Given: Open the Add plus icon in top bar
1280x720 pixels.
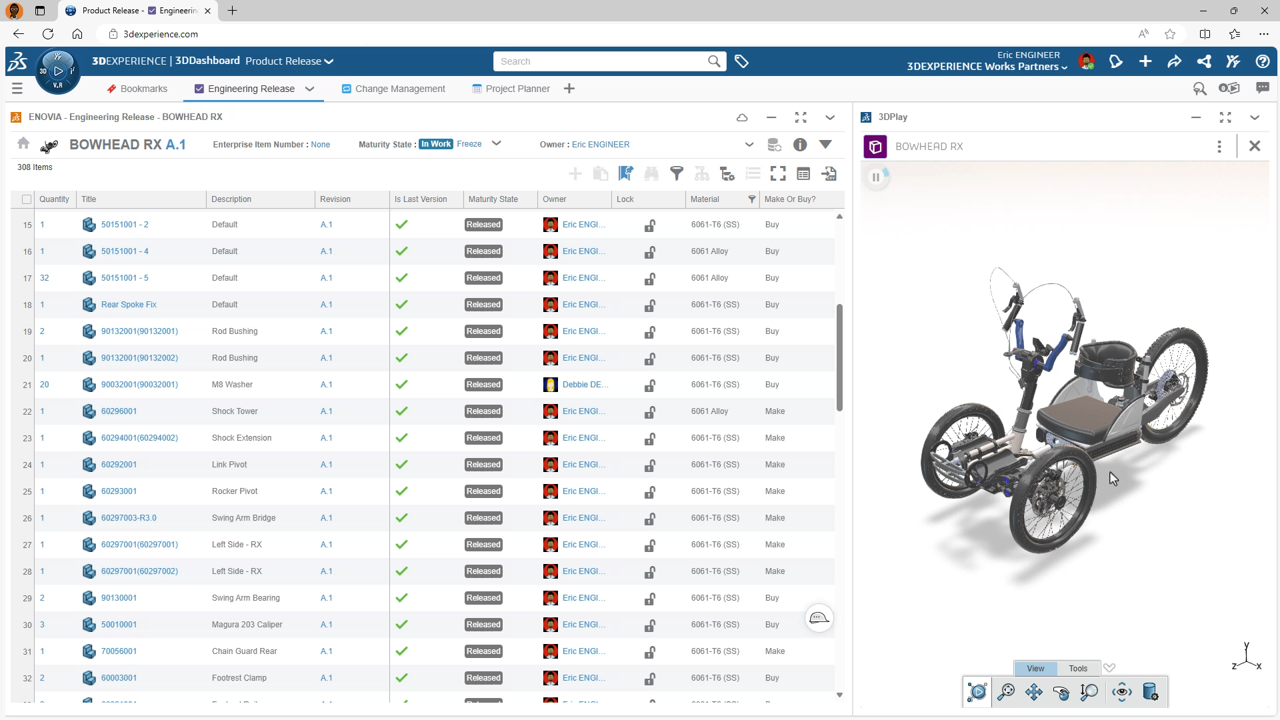Looking at the screenshot, I should point(1145,61).
